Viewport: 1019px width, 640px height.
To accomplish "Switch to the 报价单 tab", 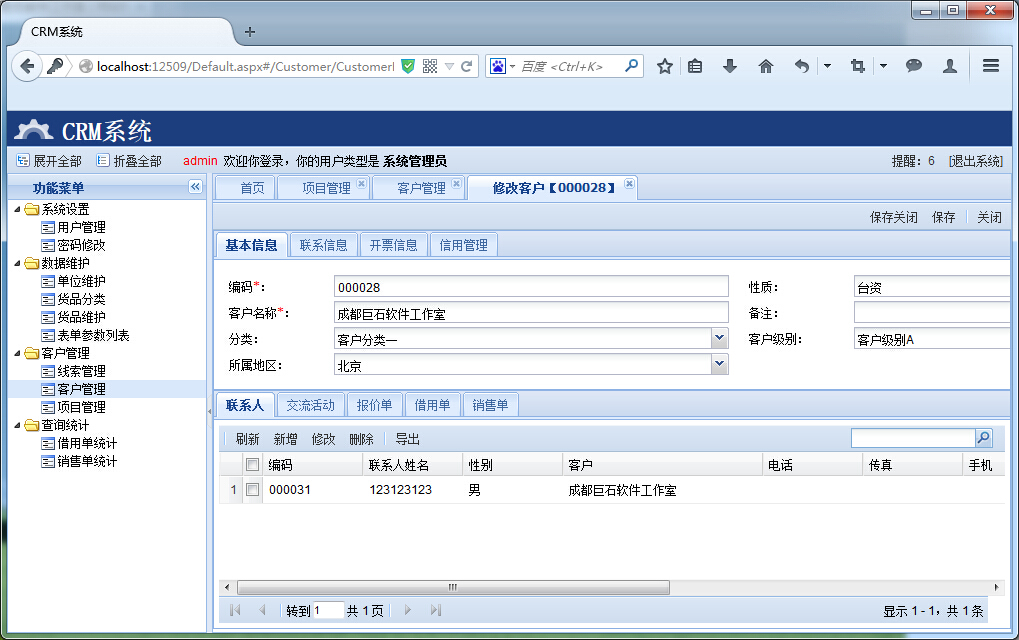I will [375, 405].
